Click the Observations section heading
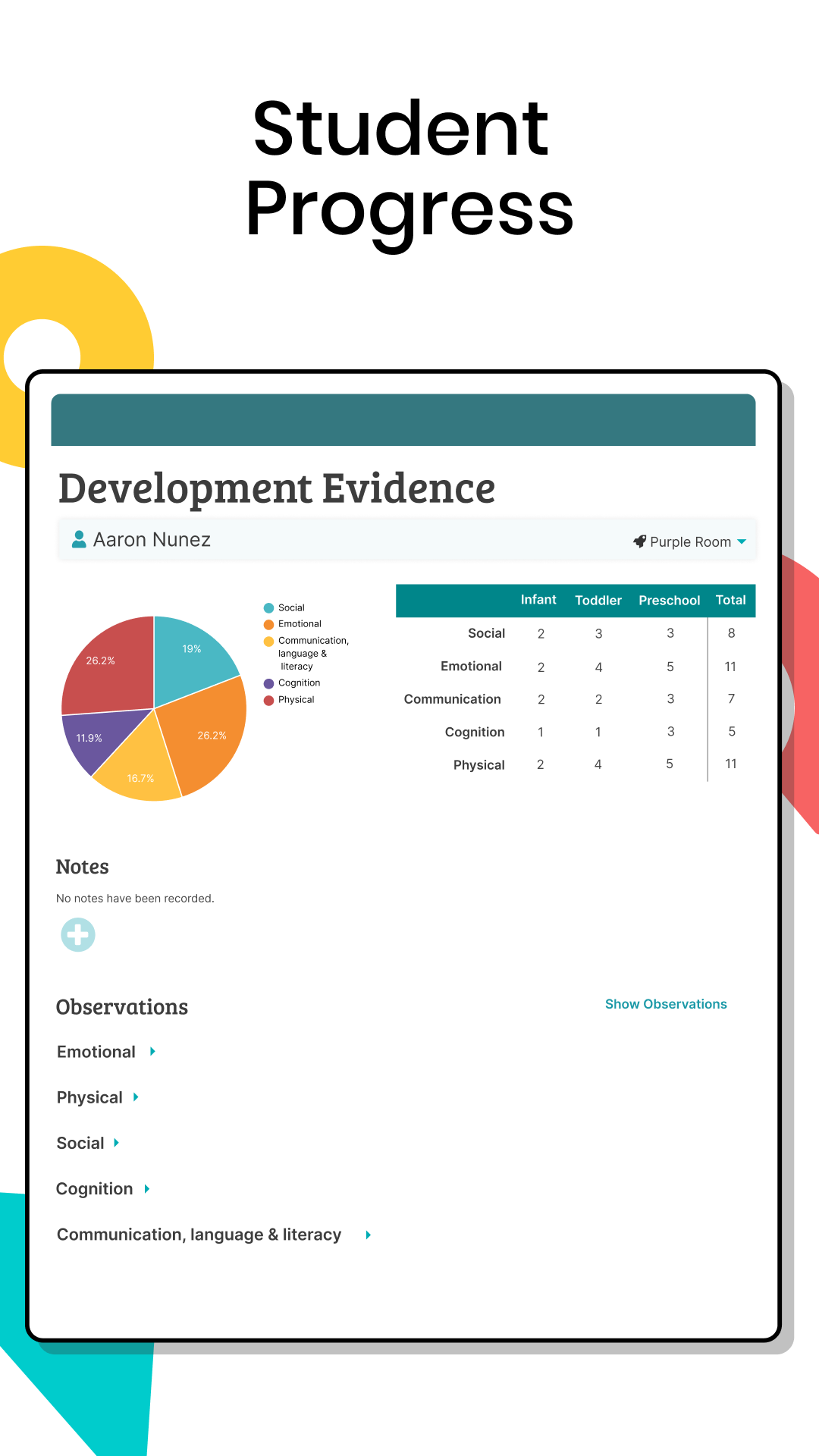The width and height of the screenshot is (819, 1456). click(122, 1007)
